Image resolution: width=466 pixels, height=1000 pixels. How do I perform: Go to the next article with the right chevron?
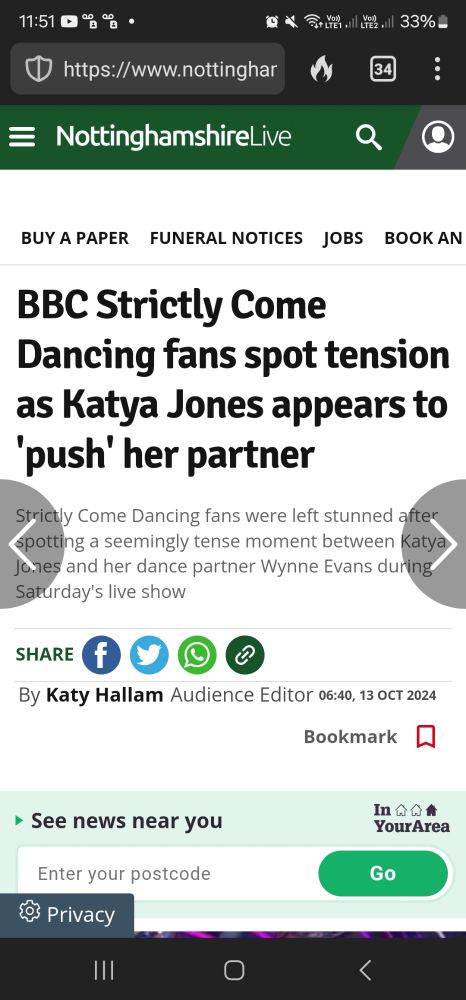(442, 544)
